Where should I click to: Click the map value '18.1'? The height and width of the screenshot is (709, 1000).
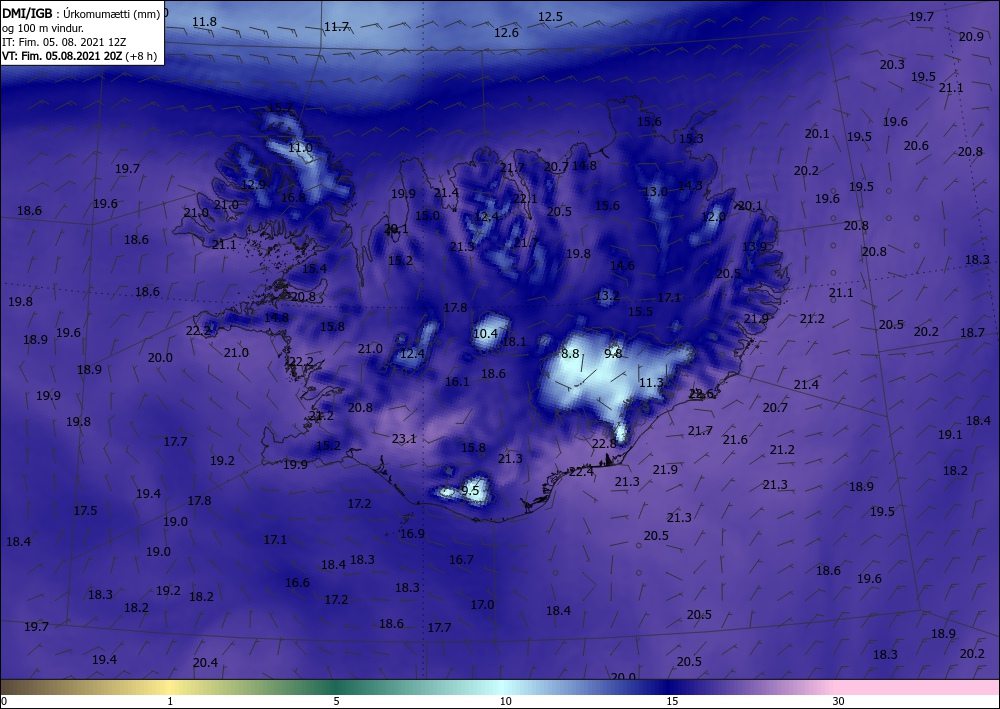[x=514, y=342]
